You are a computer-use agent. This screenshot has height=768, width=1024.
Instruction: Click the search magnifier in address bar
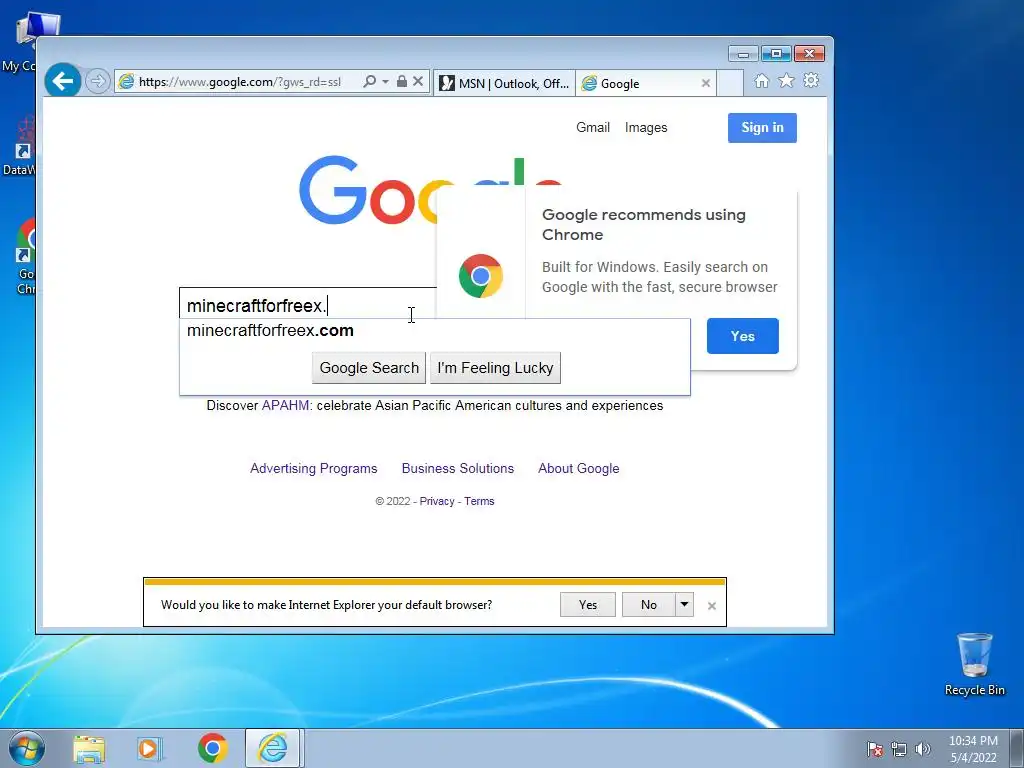tap(369, 82)
